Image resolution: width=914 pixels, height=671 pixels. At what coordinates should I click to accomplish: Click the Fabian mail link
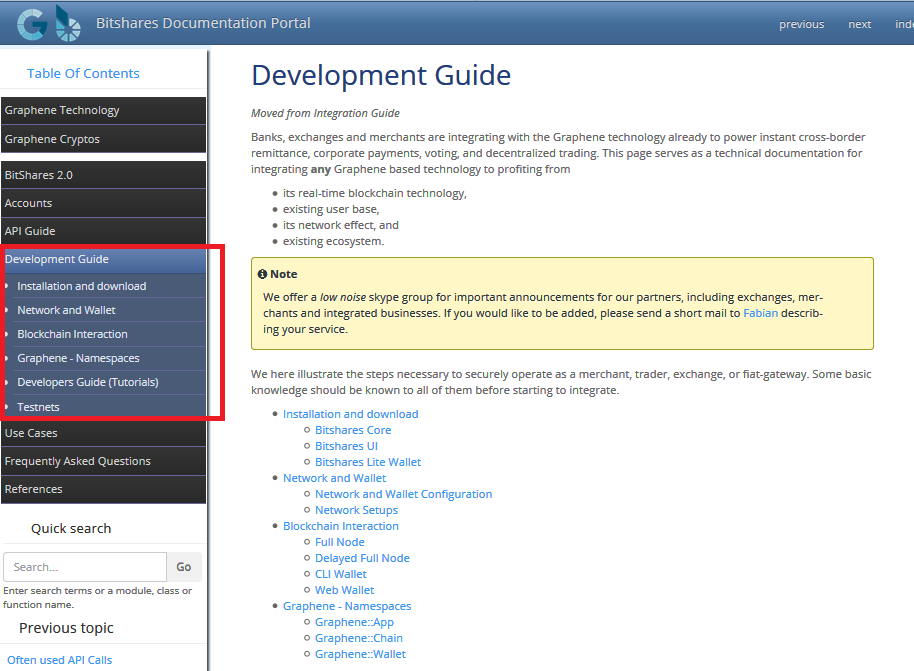[x=760, y=313]
